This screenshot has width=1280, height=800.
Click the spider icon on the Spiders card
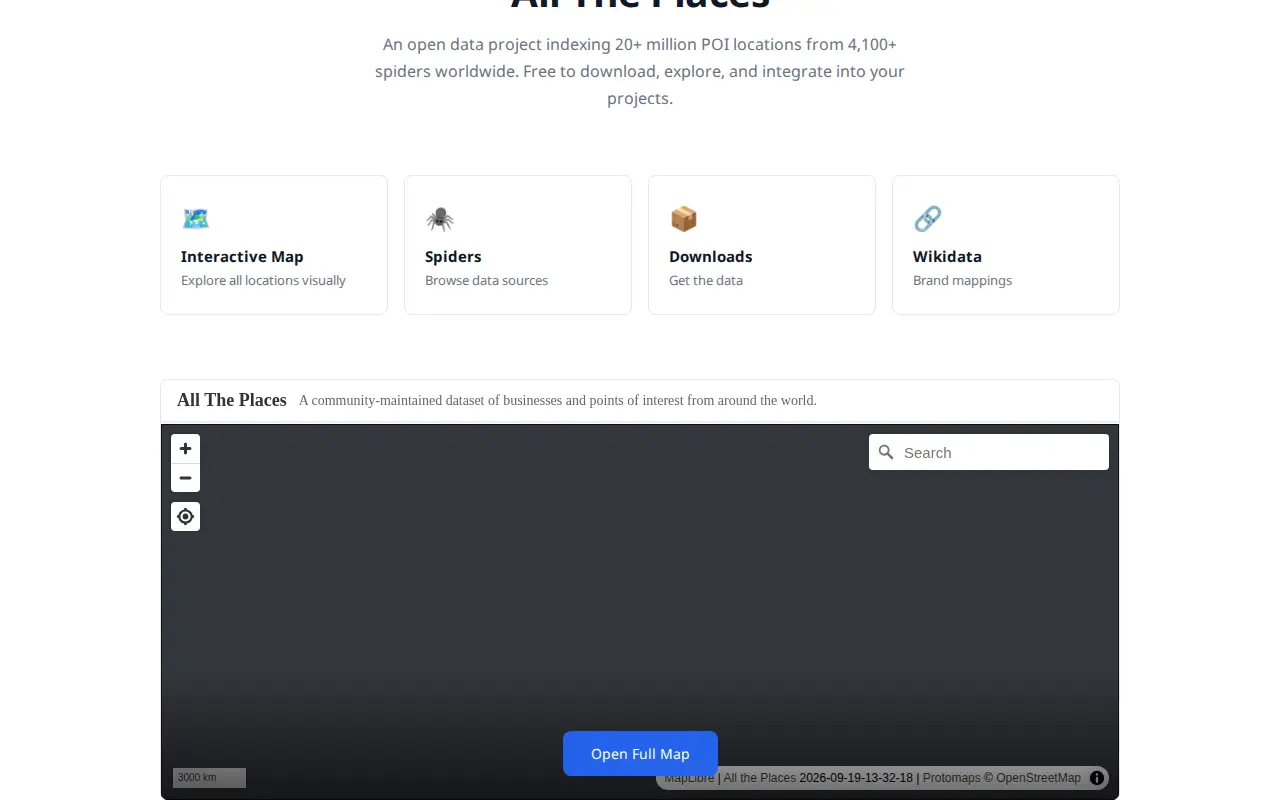[x=439, y=218]
